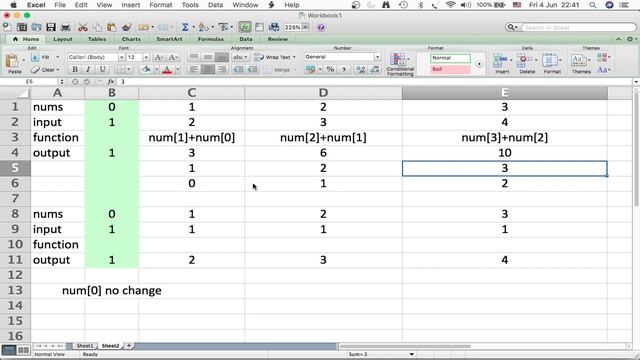Open the Wrap Text dropdown
This screenshot has width=640, height=360.
coord(294,57)
